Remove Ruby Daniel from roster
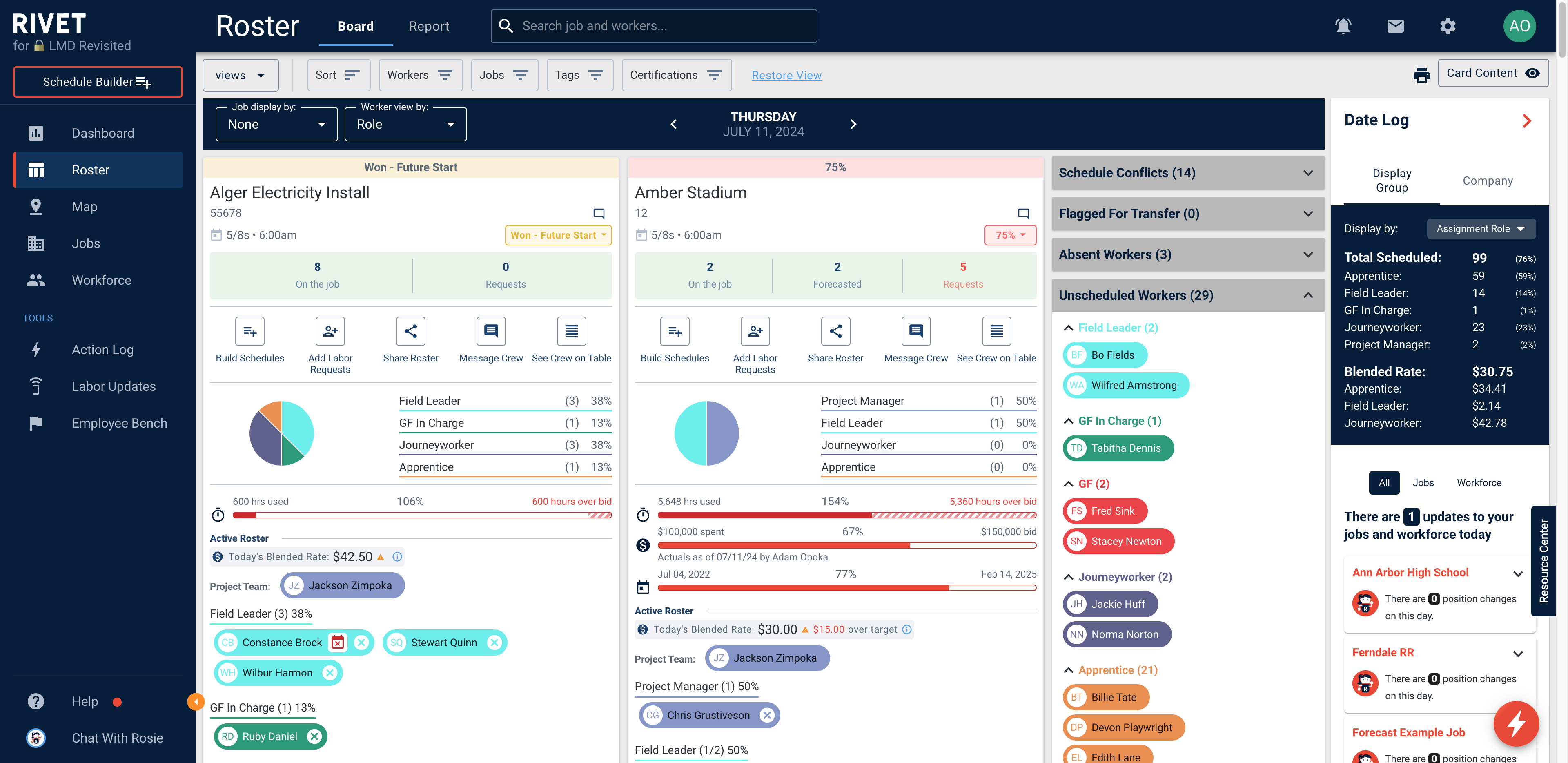Image resolution: width=1568 pixels, height=763 pixels. [x=314, y=736]
